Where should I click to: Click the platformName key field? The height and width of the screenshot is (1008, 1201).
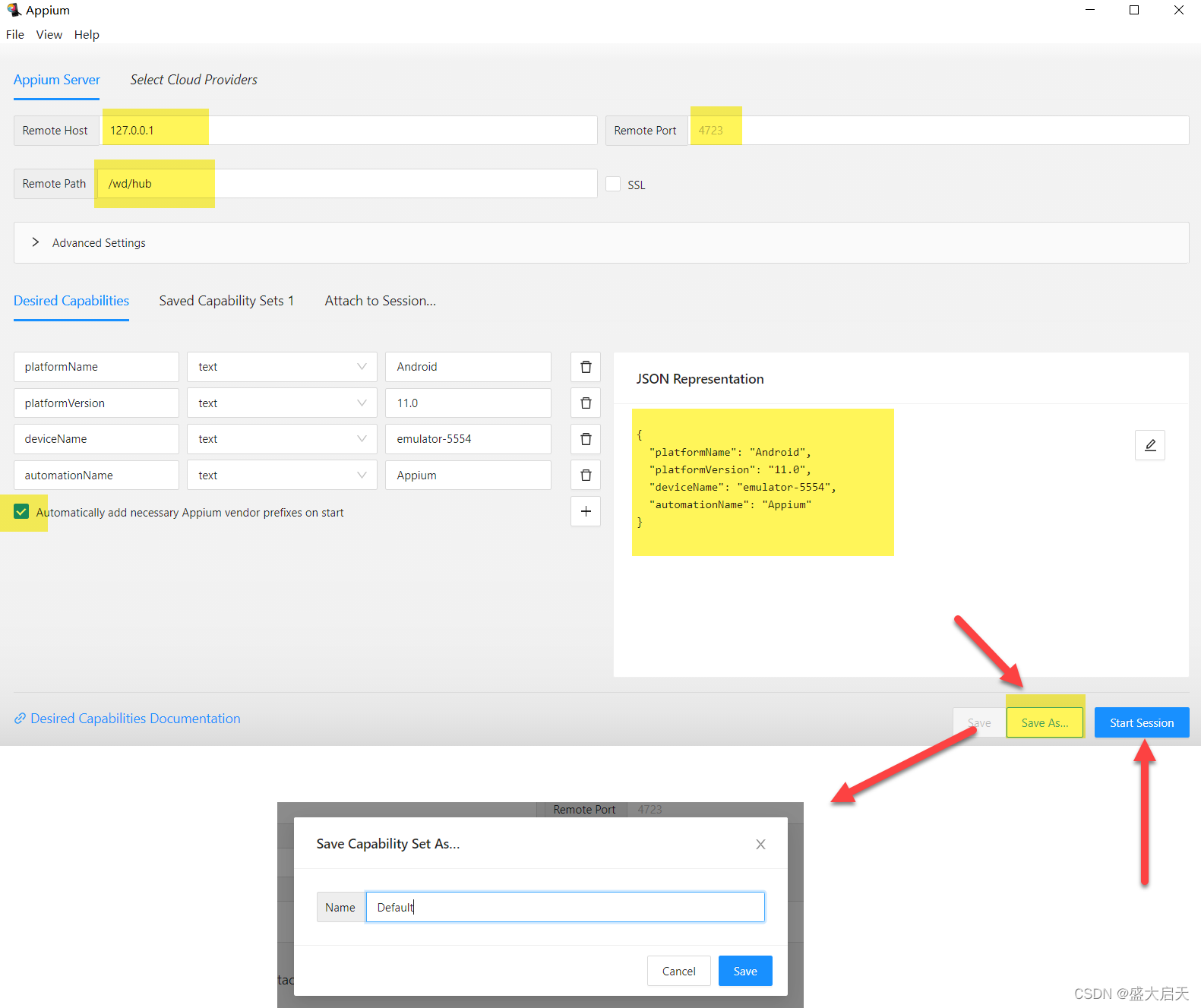(x=96, y=367)
